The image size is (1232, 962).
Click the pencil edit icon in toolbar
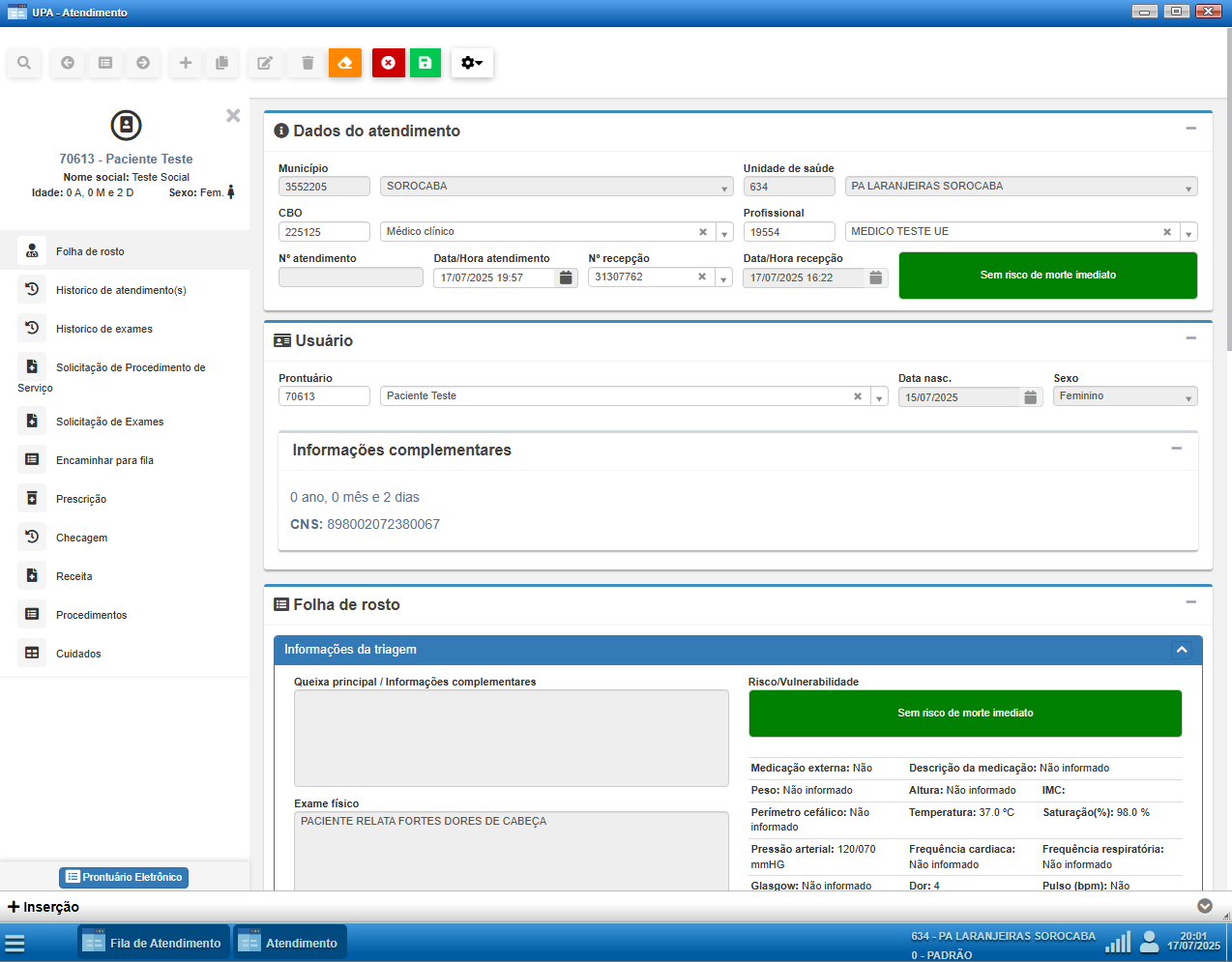pyautogui.click(x=264, y=63)
